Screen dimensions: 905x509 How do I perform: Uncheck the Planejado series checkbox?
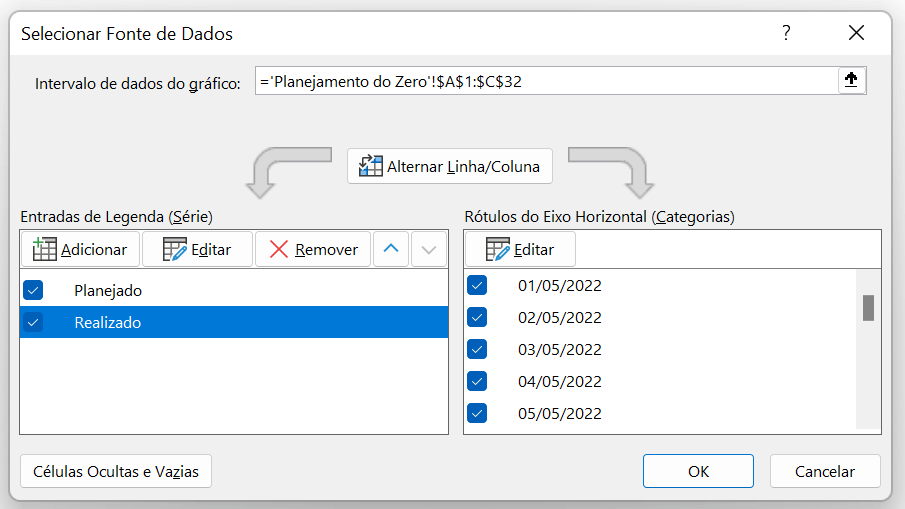(x=34, y=290)
